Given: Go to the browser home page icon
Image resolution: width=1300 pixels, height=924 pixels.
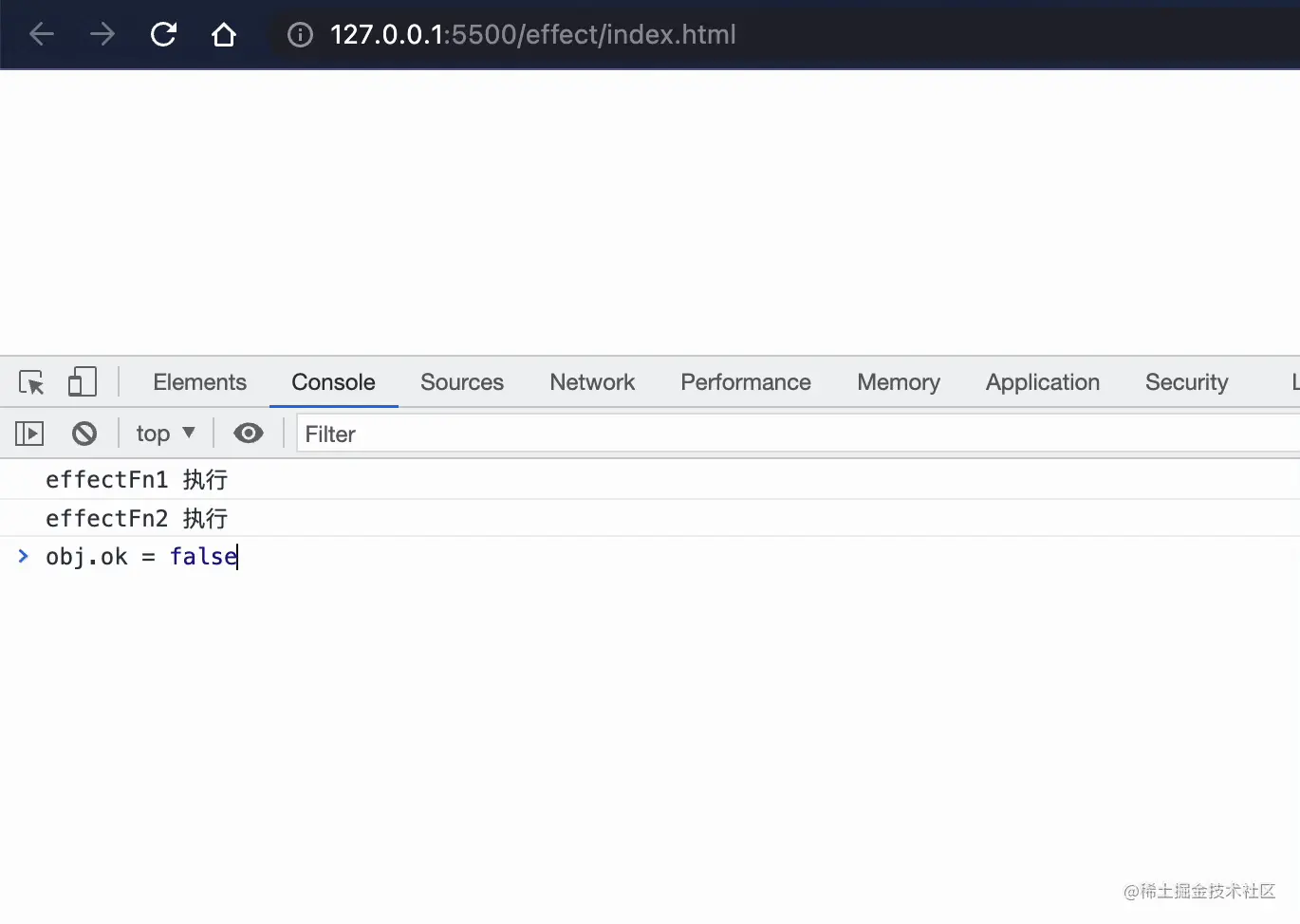Looking at the screenshot, I should (224, 35).
